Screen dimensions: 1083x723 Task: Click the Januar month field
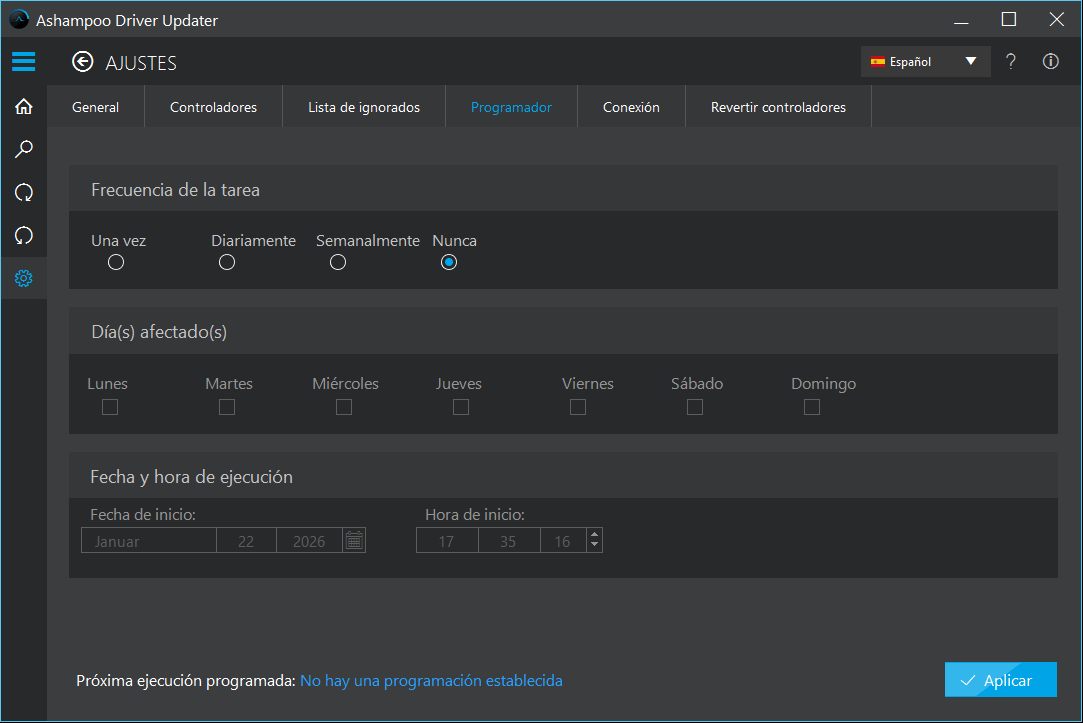pos(148,541)
